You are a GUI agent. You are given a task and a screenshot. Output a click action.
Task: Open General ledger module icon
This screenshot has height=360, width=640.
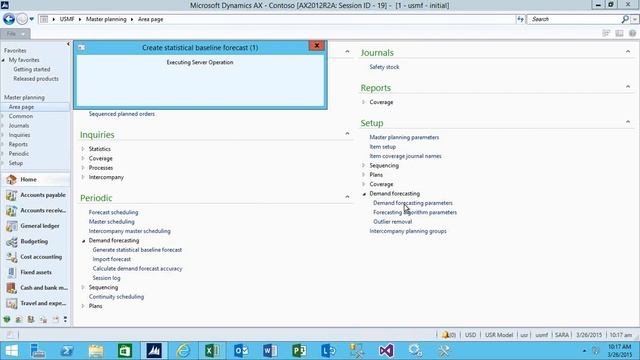[x=11, y=226]
